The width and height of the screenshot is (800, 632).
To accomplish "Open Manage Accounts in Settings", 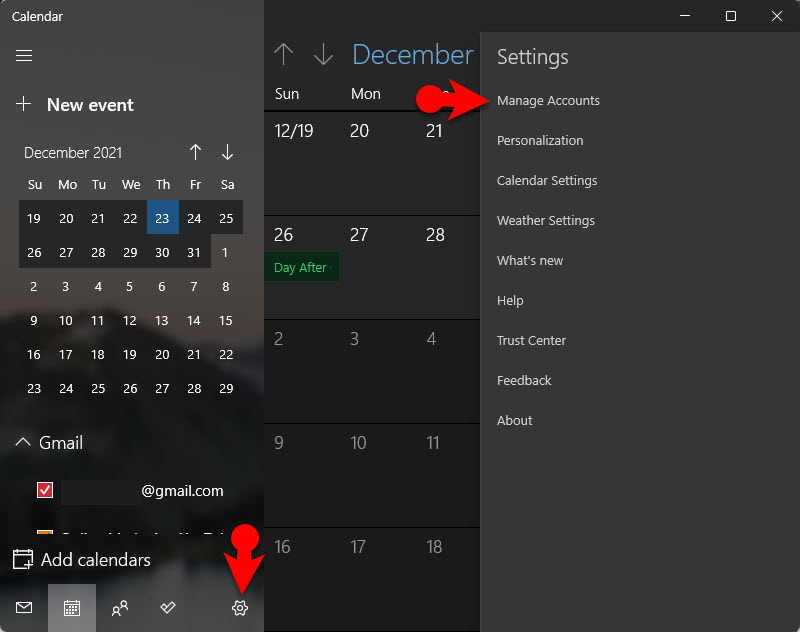I will coord(548,101).
